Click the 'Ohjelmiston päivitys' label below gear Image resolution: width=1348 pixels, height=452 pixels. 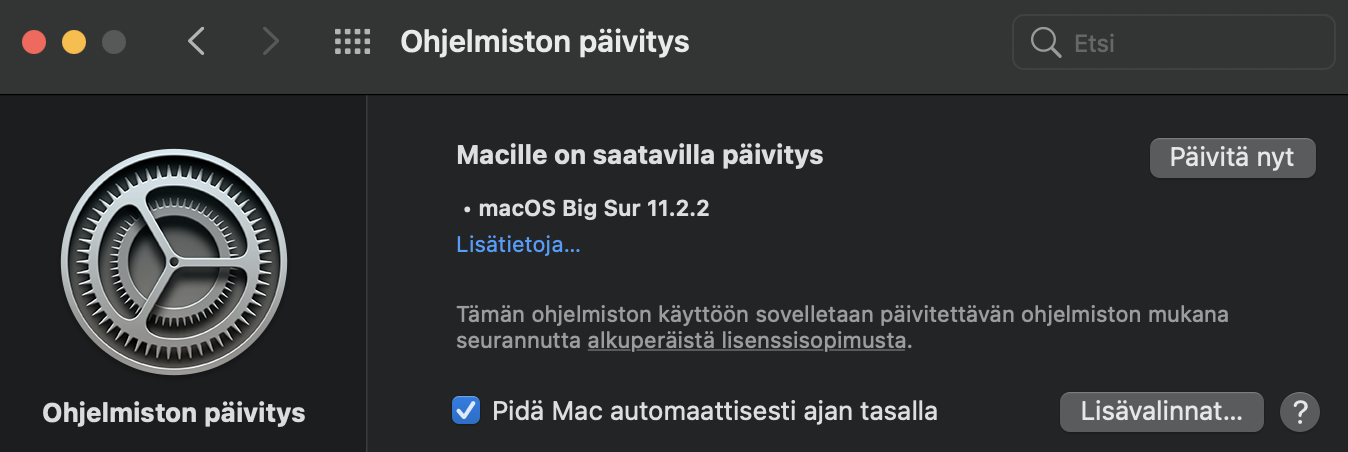click(x=174, y=413)
